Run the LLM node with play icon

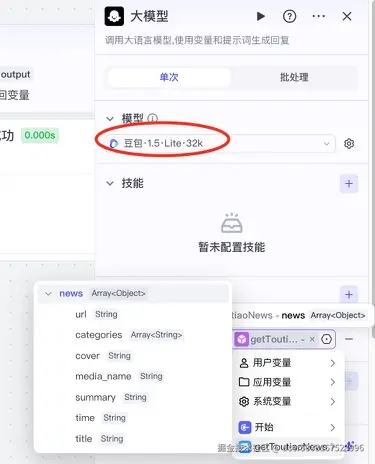261,16
